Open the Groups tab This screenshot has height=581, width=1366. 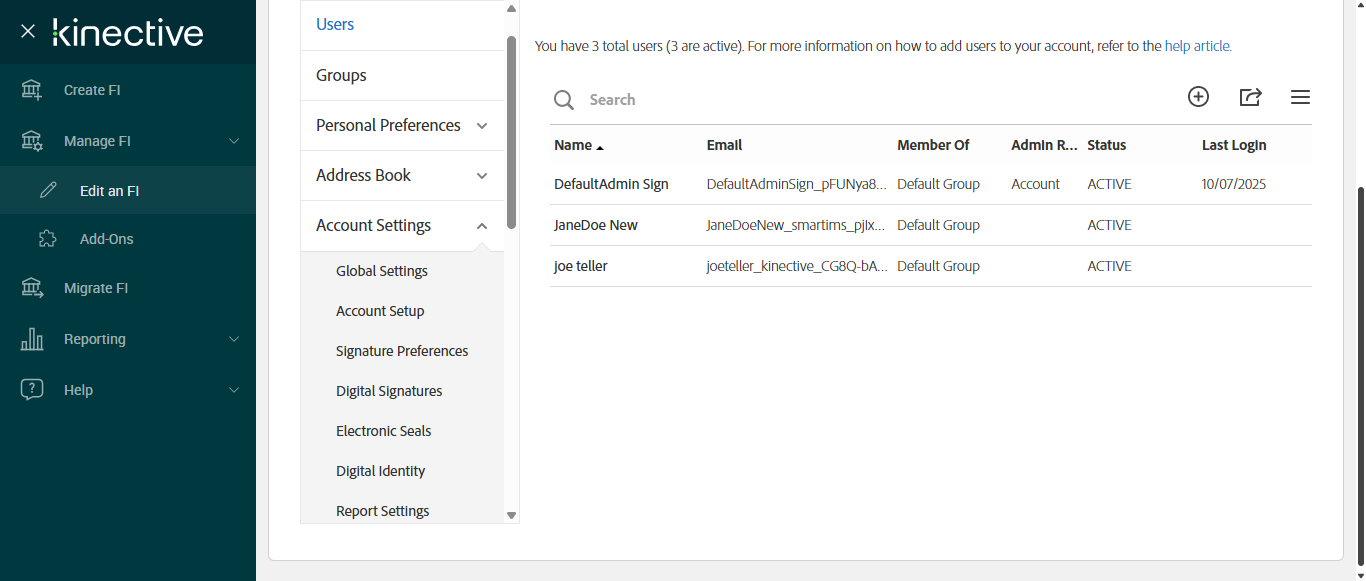point(341,75)
